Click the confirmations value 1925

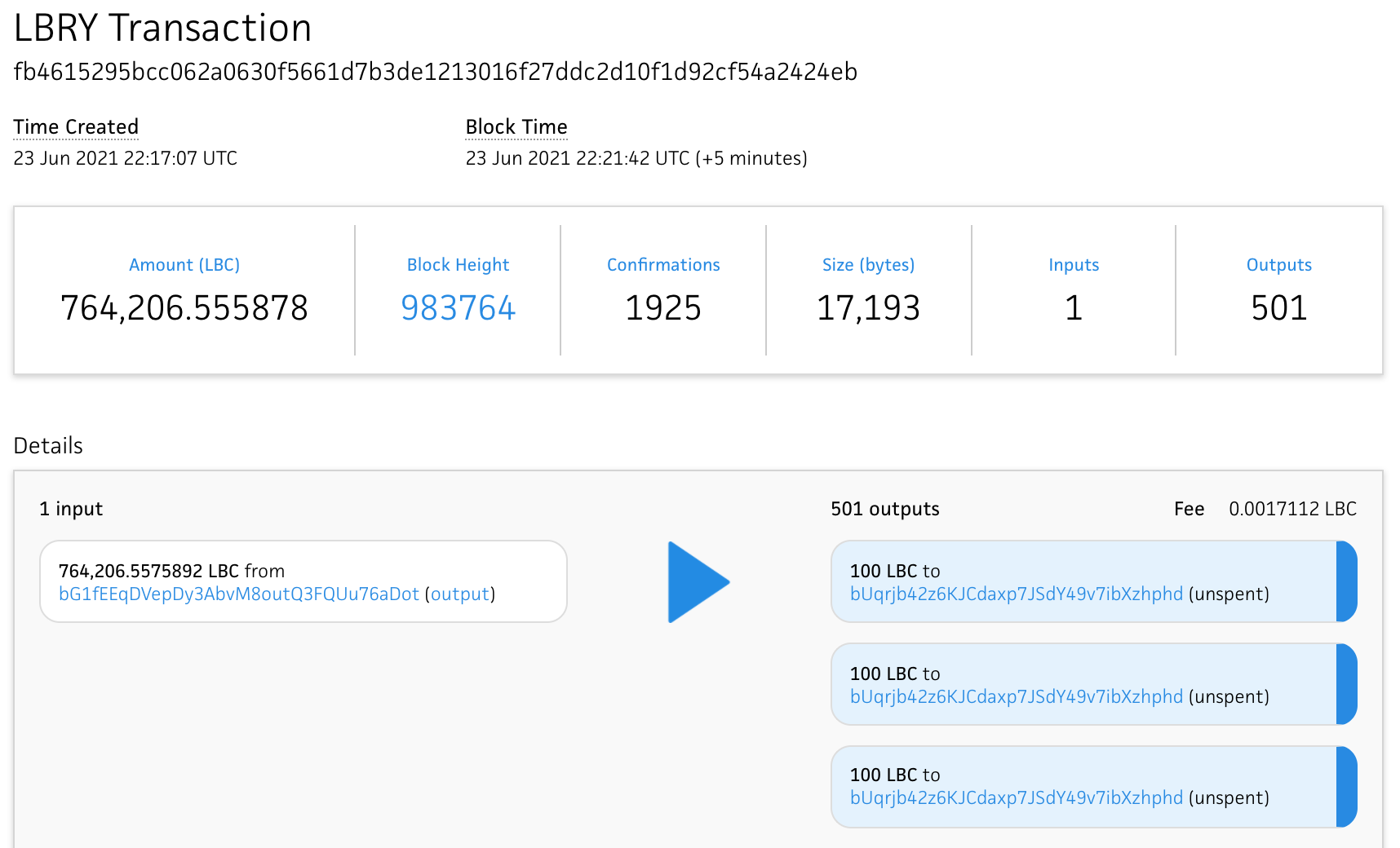tap(663, 308)
